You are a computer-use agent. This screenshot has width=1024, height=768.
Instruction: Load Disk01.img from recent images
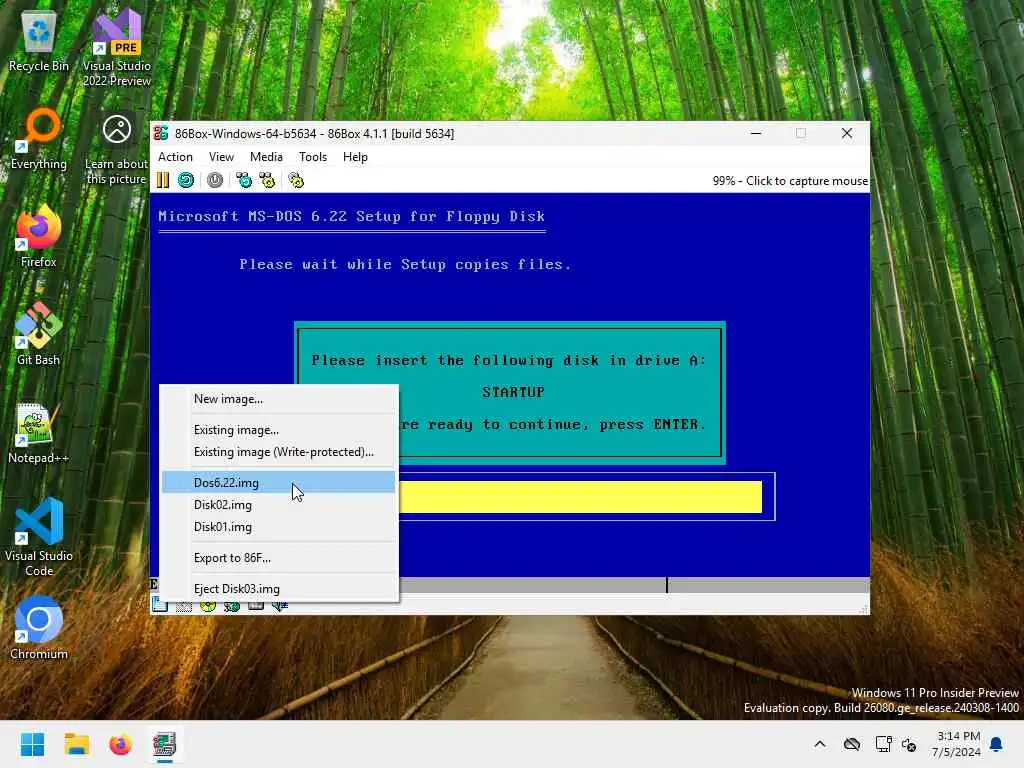[279, 527]
